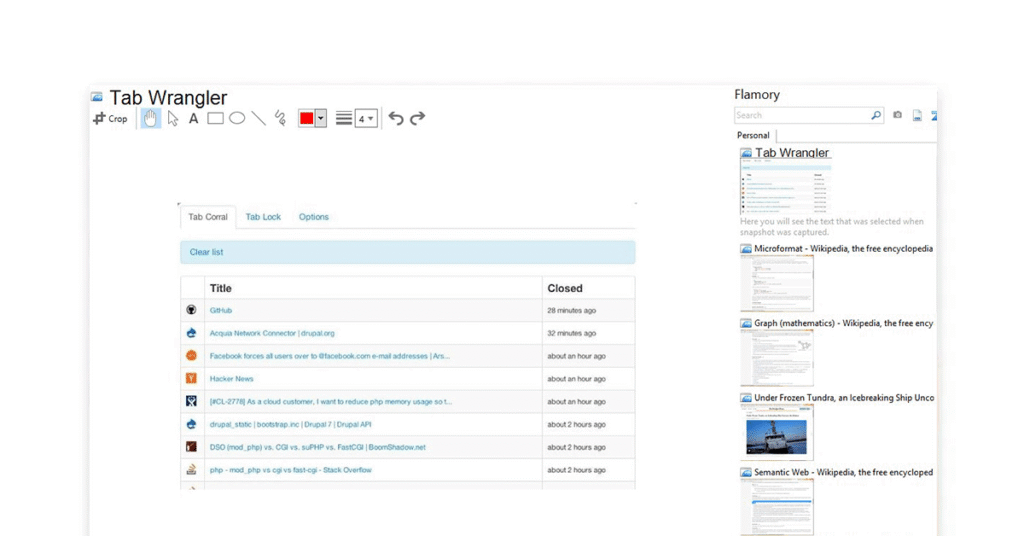This screenshot has width=1024, height=536.
Task: Click the line thickness icon
Action: [x=344, y=118]
